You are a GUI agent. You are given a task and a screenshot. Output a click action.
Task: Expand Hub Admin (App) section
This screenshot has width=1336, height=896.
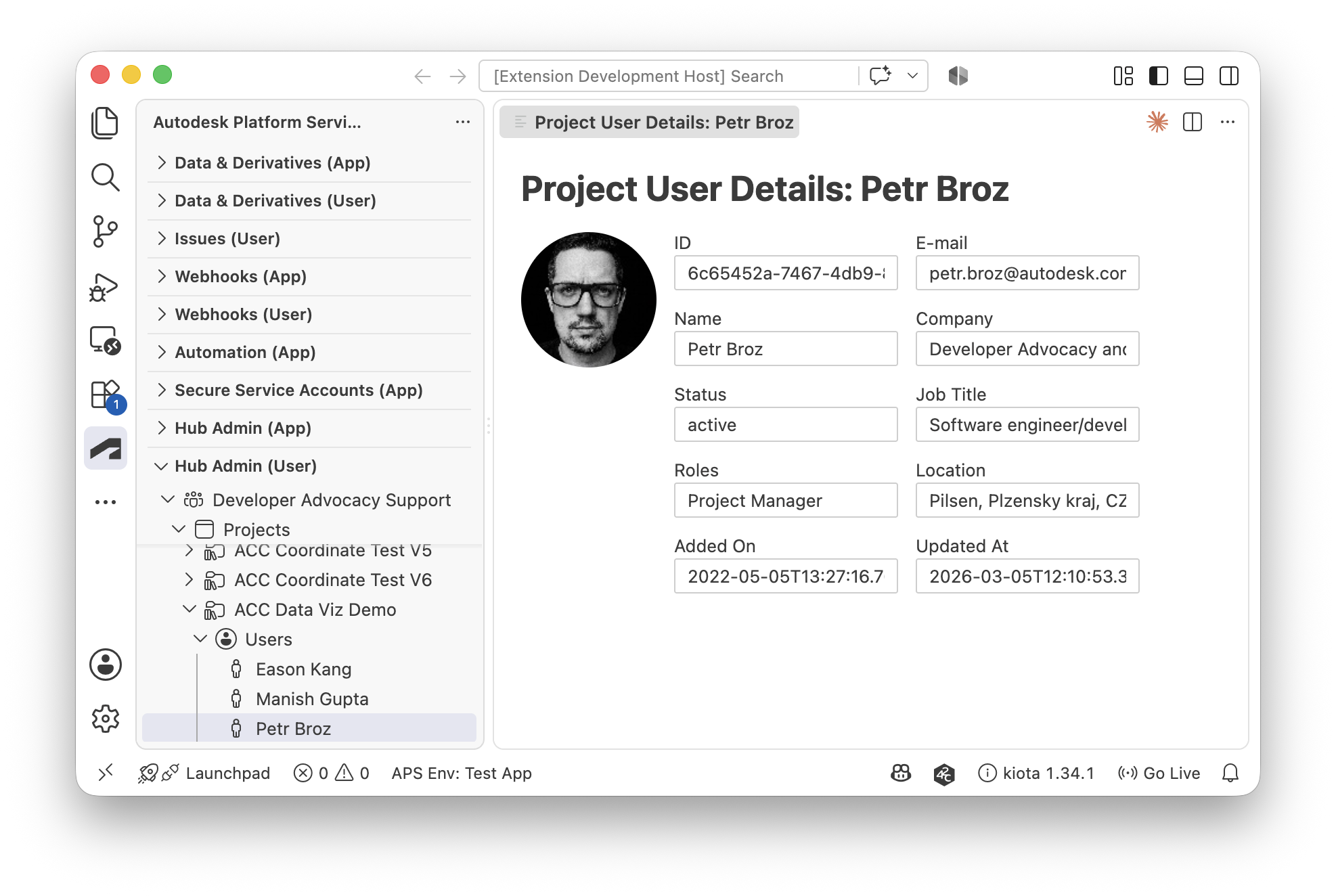(309, 428)
